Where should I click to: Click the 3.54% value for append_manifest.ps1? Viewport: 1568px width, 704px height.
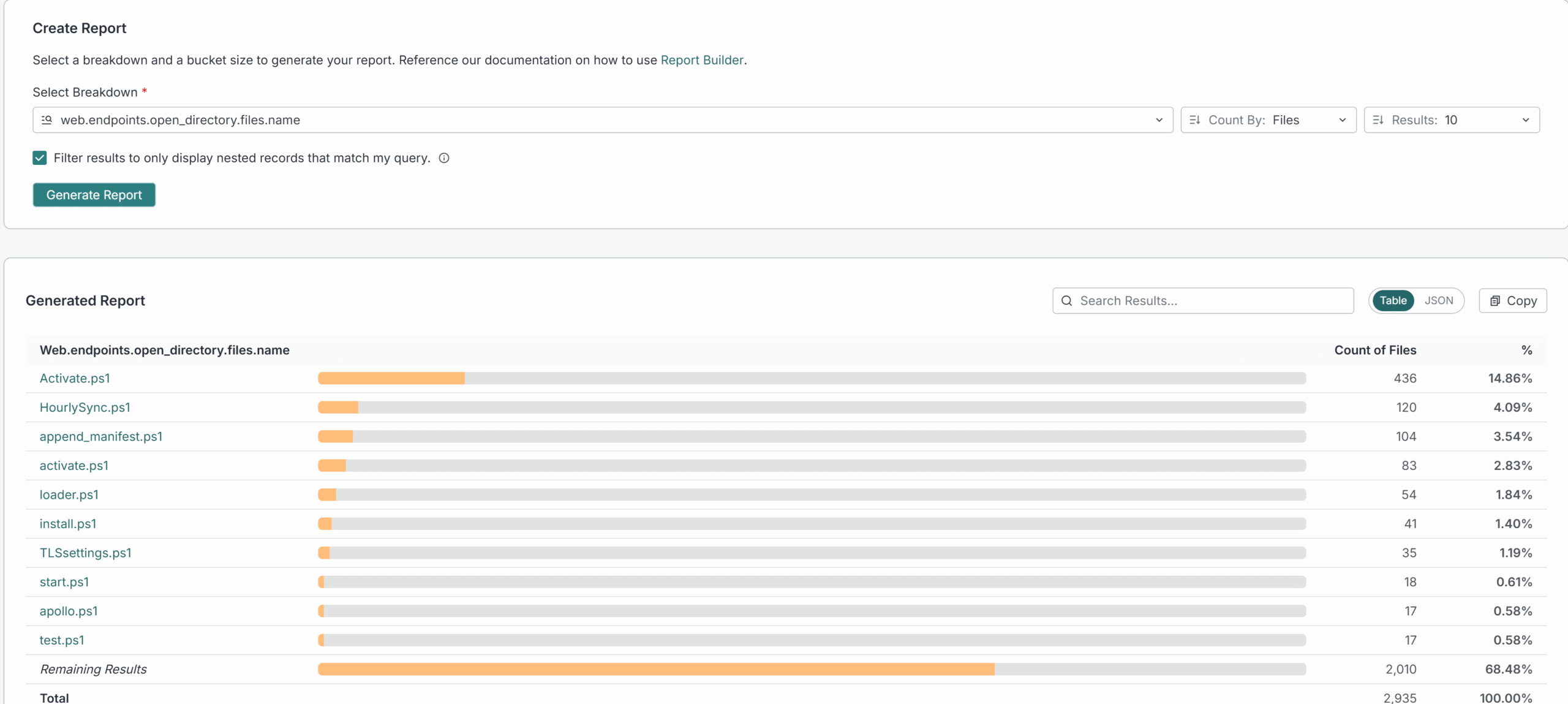[x=1513, y=436]
